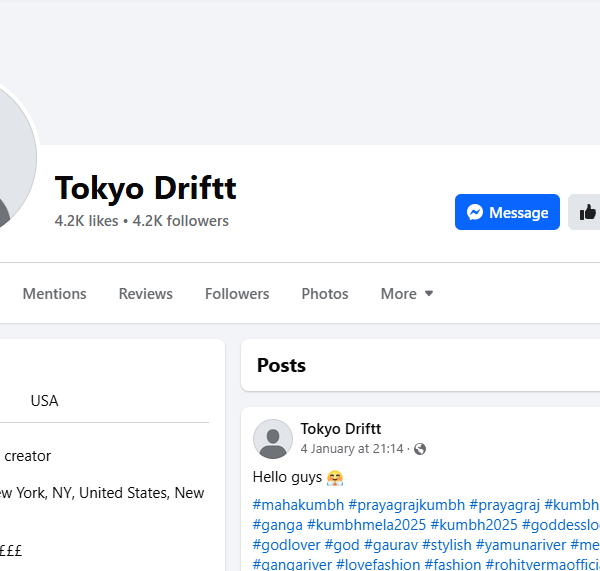Click the hugging face emoji in post
This screenshot has height=571, width=600.
click(335, 478)
